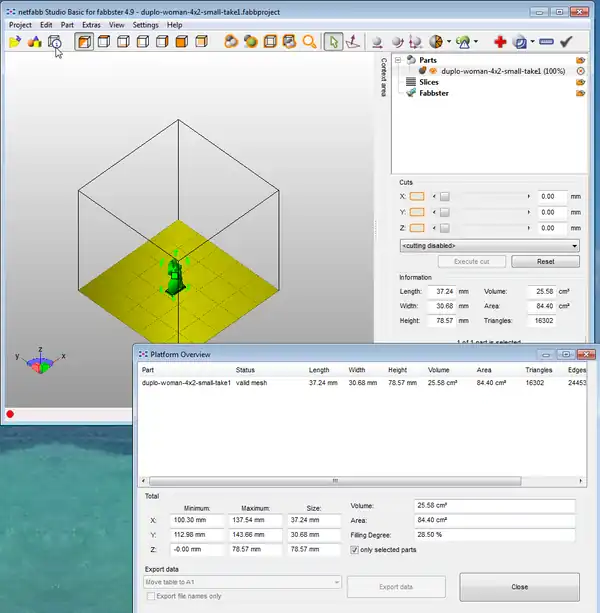The height and width of the screenshot is (613, 600).
Task: Toggle only selected parts checkbox
Action: coord(357,550)
